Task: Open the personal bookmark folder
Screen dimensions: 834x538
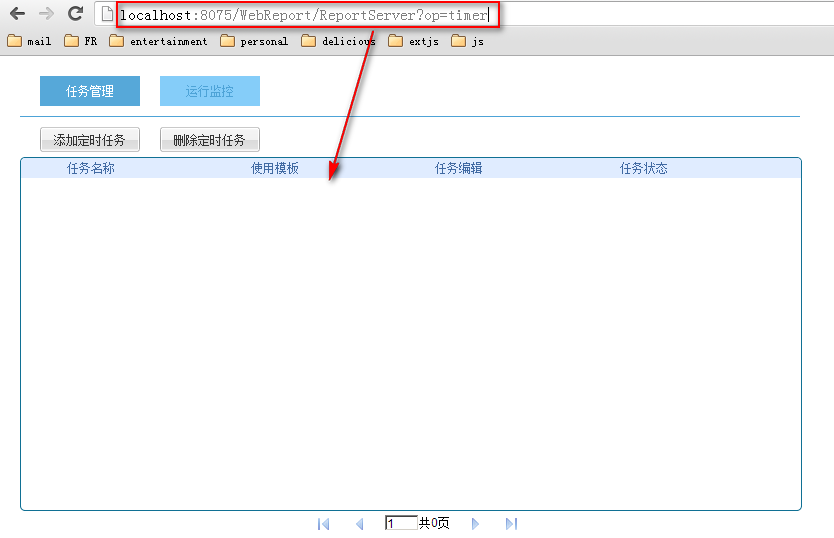Action: [x=254, y=41]
